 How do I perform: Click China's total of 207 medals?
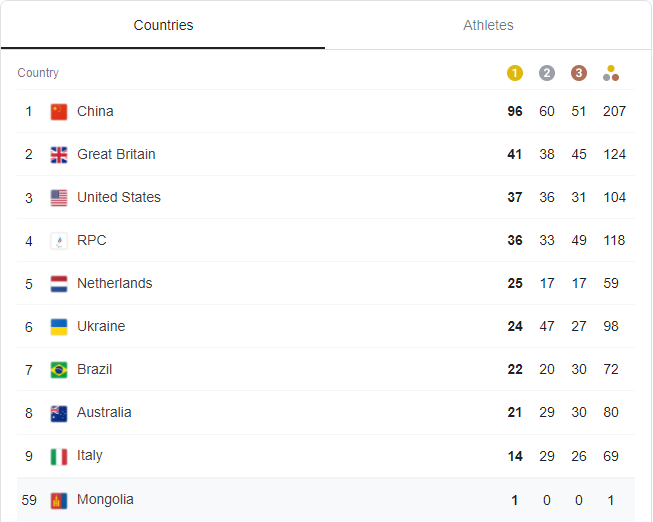coord(614,111)
